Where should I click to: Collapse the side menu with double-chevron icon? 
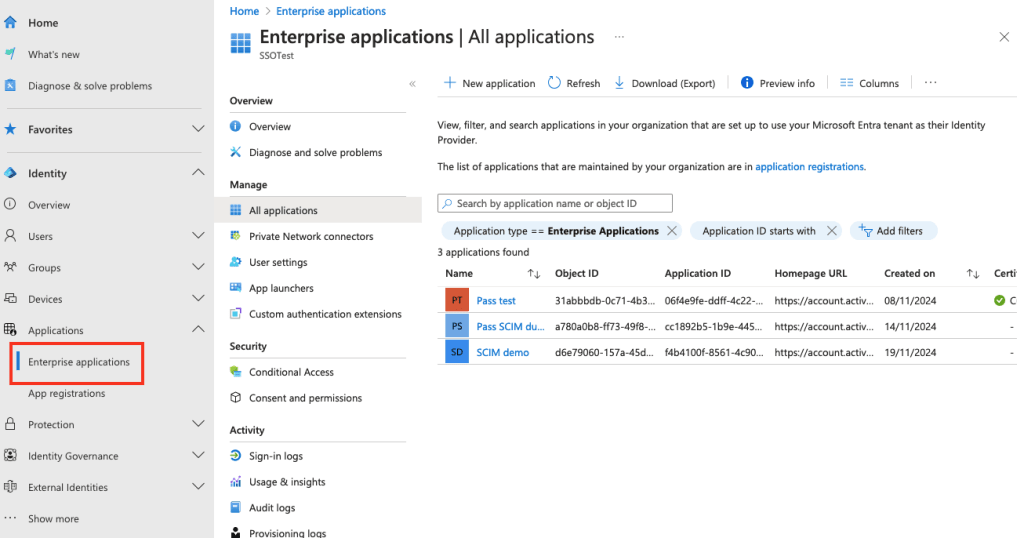pos(412,84)
